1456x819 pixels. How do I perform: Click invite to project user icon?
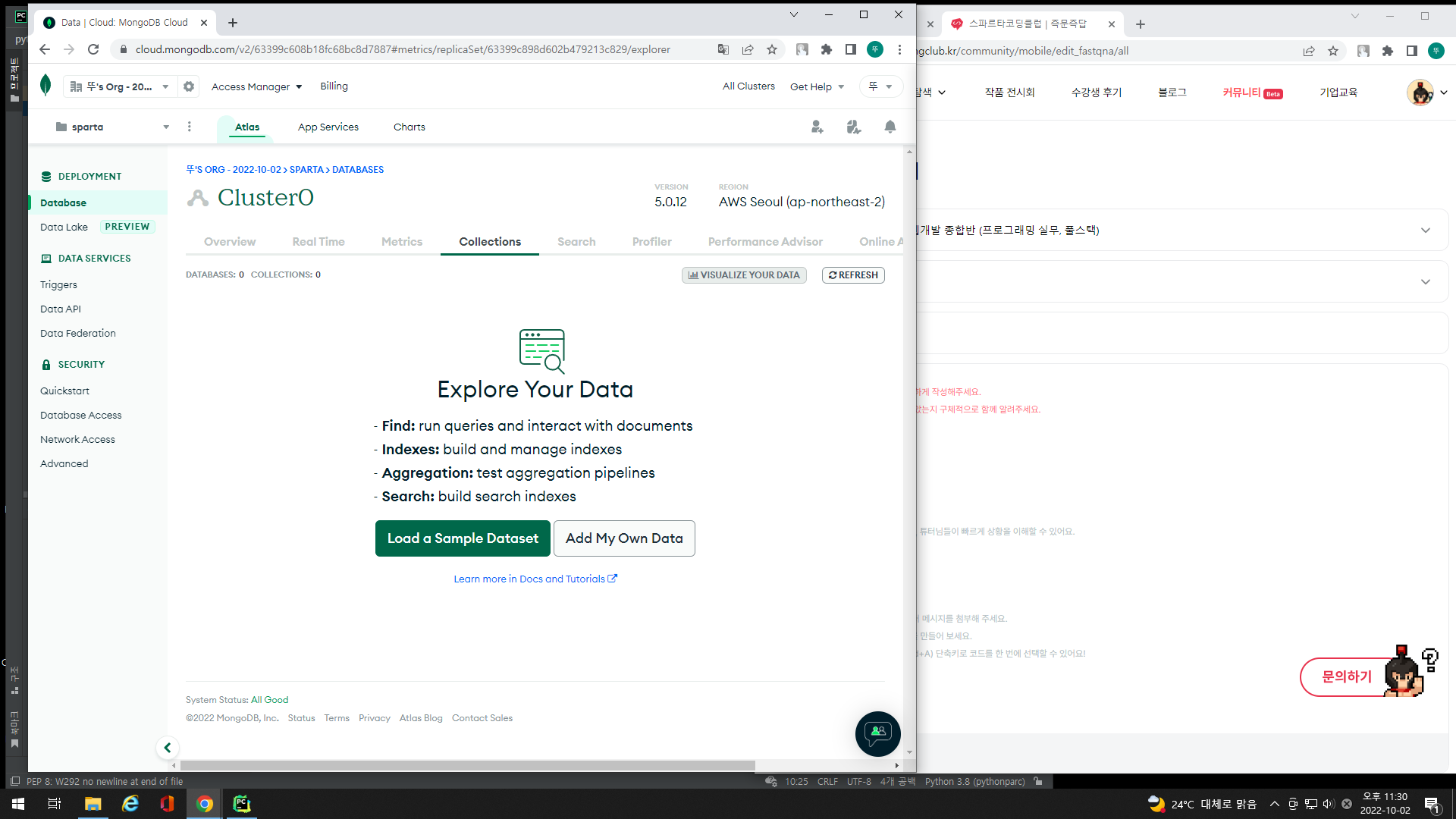click(817, 127)
